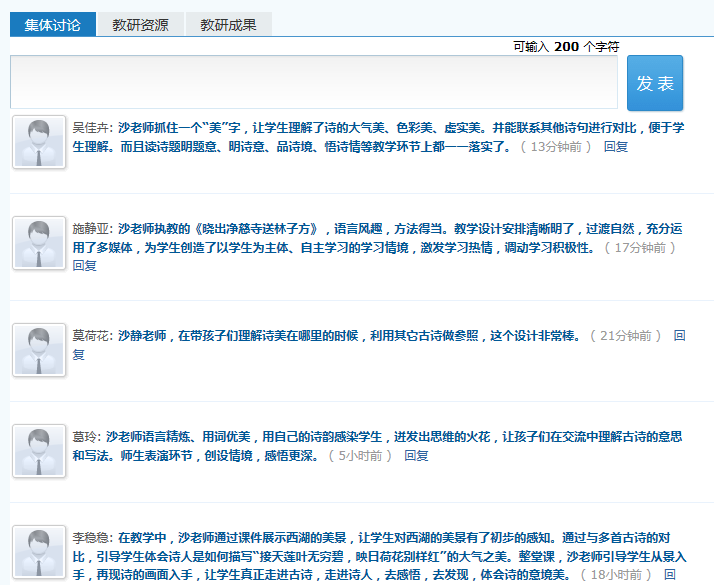Select the username 莫荷花

[x=91, y=337]
